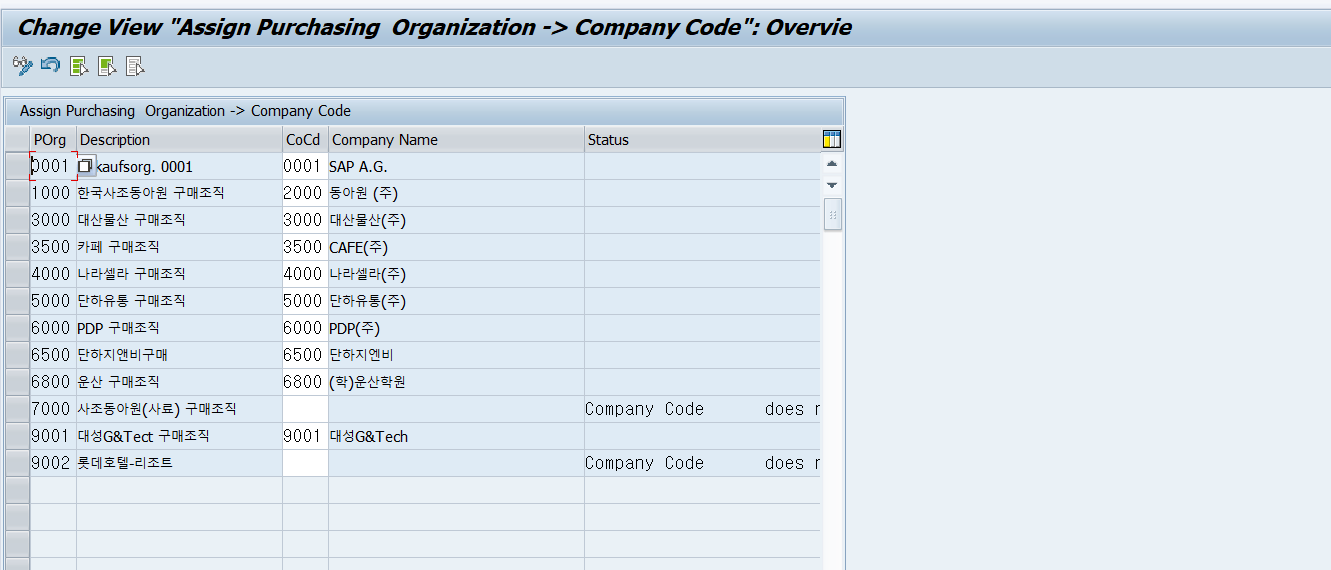Screen dimensions: 1331x570
Task: Click the CoCd field containing 2000
Action: pos(305,193)
